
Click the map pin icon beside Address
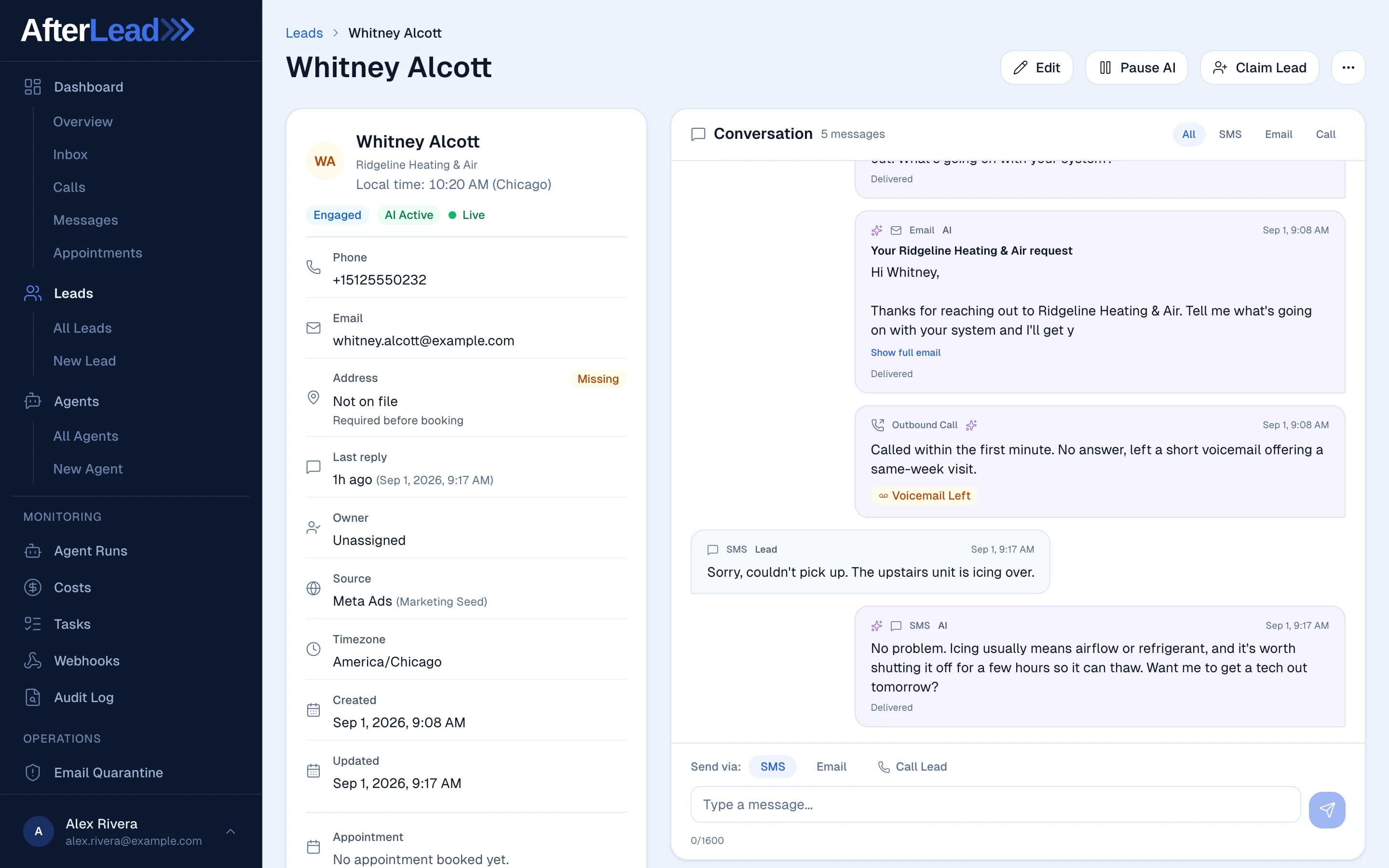click(x=313, y=397)
